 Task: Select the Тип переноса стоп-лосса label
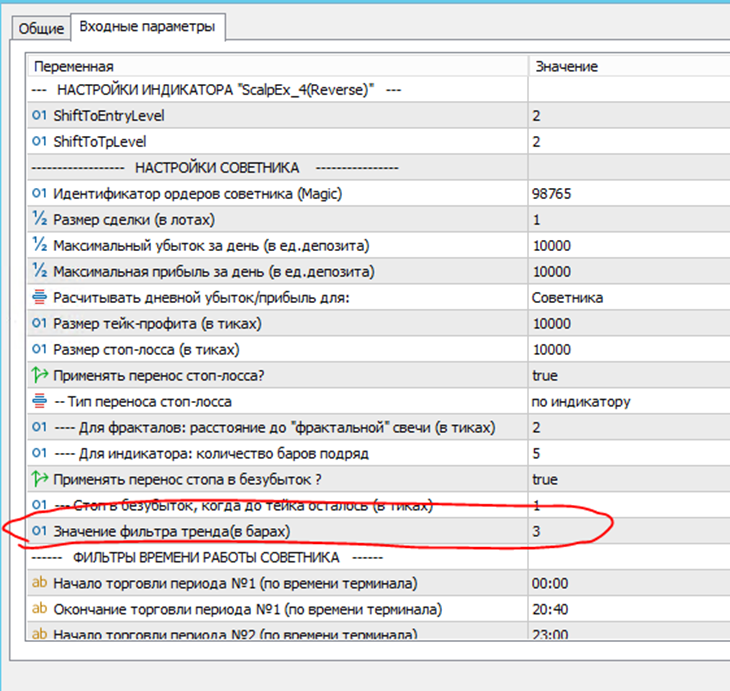click(x=143, y=402)
